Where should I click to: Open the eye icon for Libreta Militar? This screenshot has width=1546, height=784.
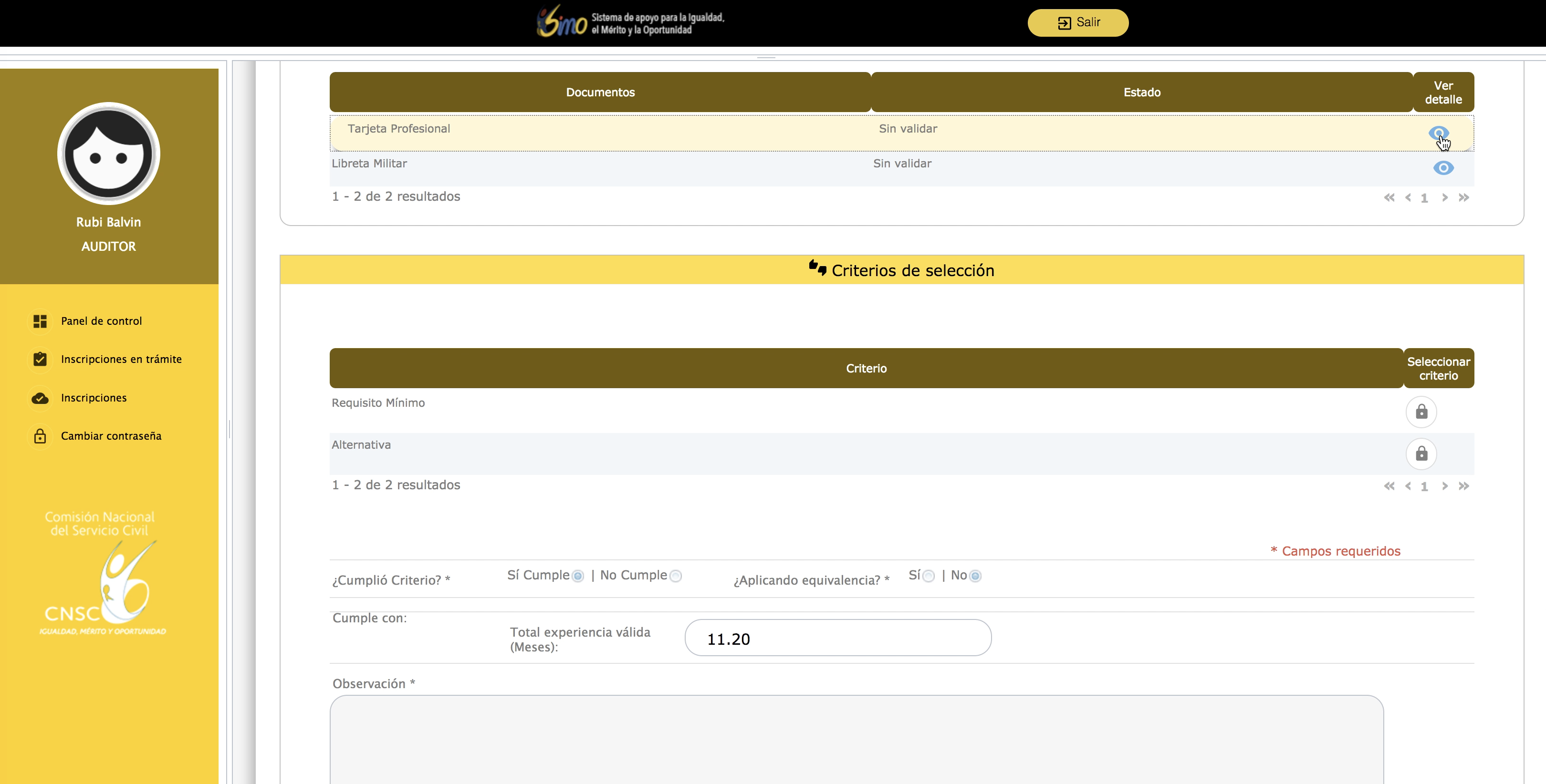click(1443, 168)
